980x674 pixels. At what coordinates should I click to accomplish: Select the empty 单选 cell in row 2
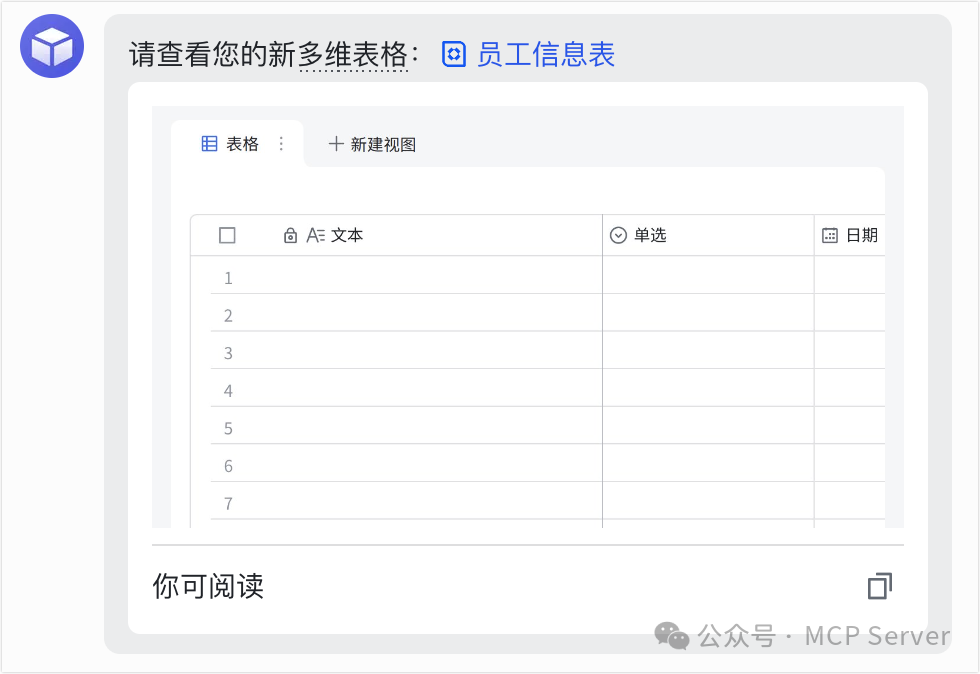(707, 314)
